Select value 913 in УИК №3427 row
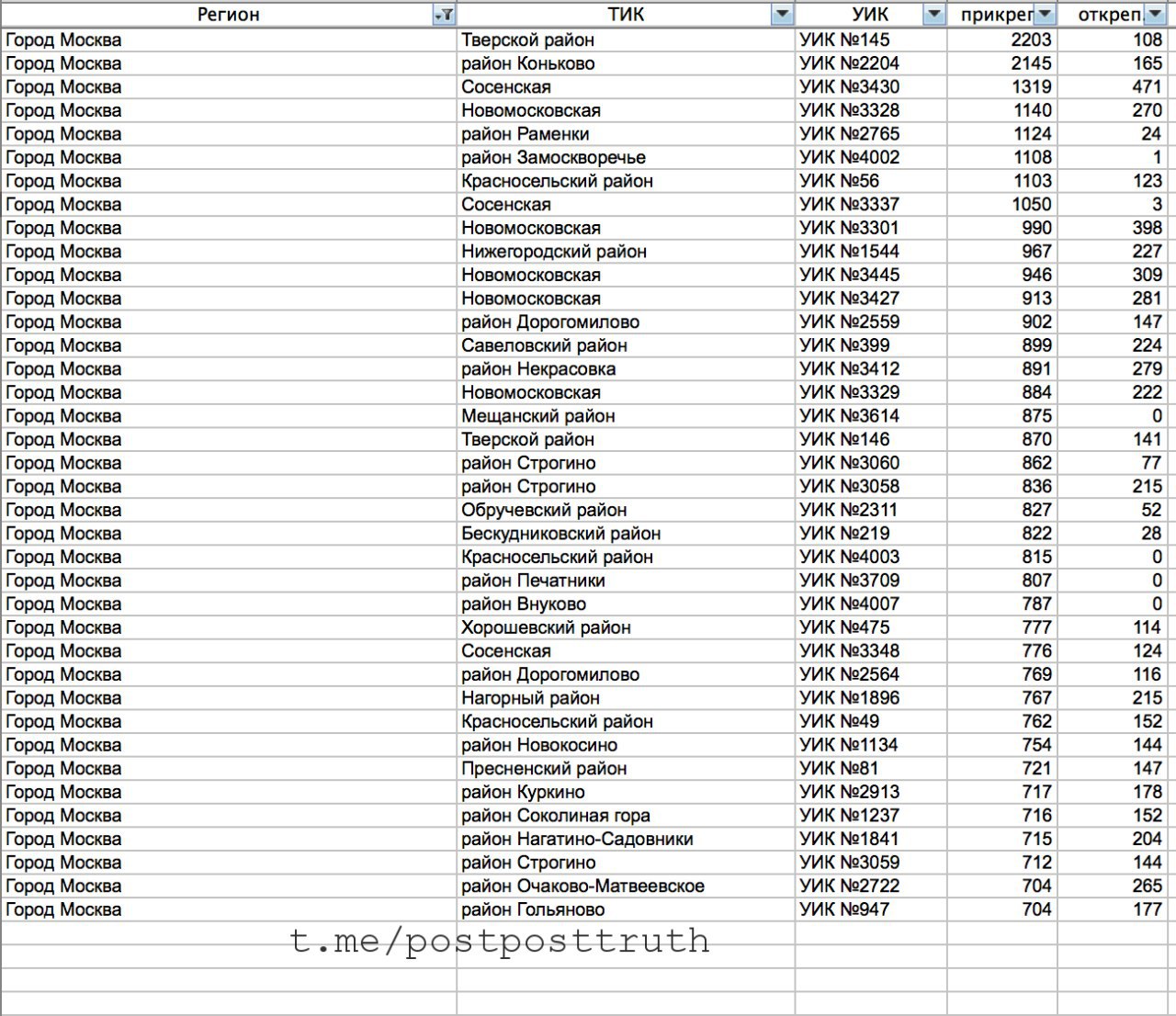The image size is (1176, 1016). click(1002, 299)
